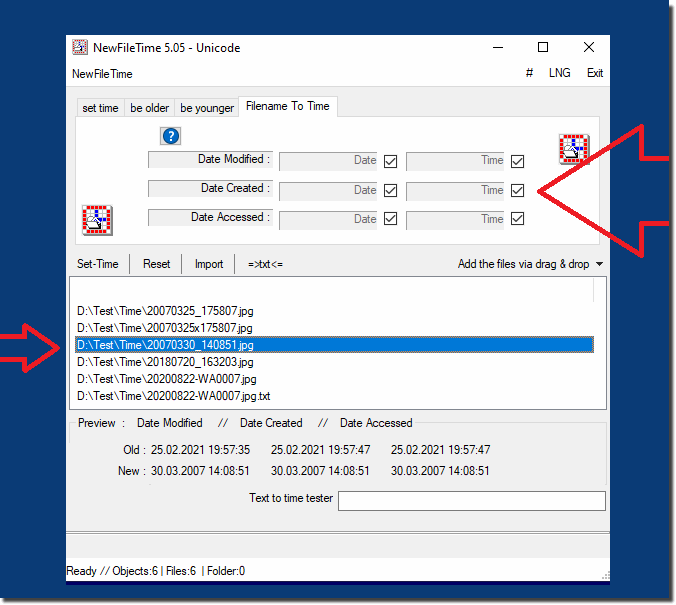Image resolution: width=676 pixels, height=605 pixels.
Task: Click the Reset button
Action: tap(156, 264)
